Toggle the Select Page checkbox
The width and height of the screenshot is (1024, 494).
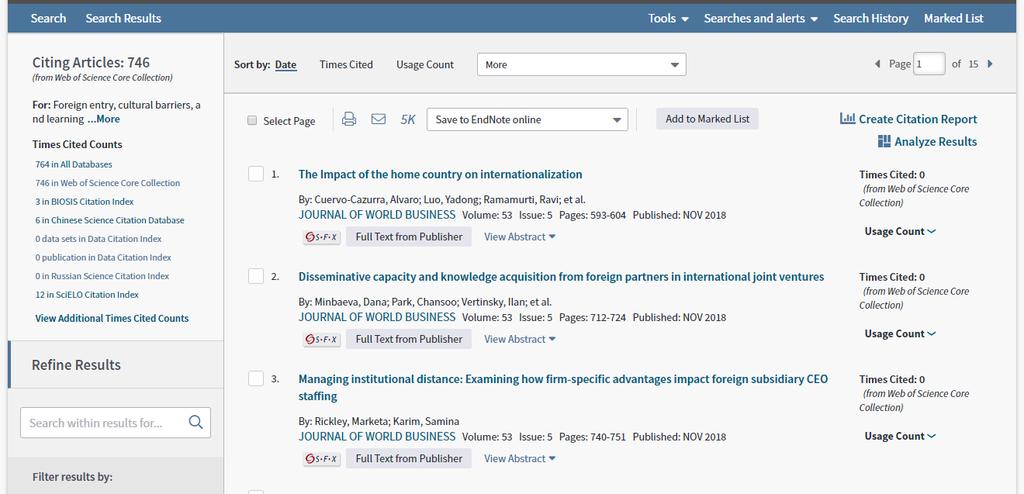click(x=252, y=120)
